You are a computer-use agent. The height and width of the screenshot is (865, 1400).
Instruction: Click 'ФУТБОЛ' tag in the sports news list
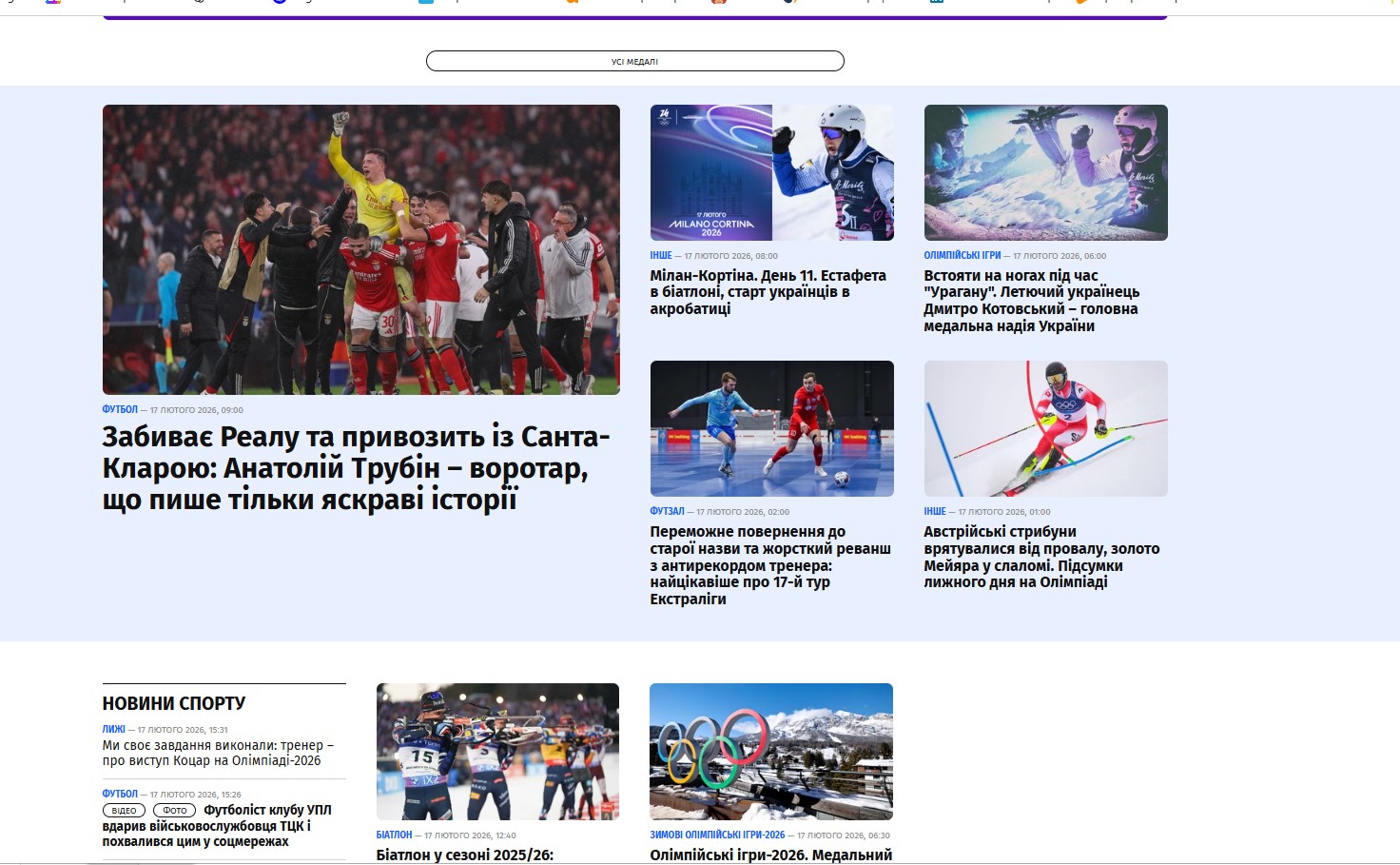click(x=120, y=794)
